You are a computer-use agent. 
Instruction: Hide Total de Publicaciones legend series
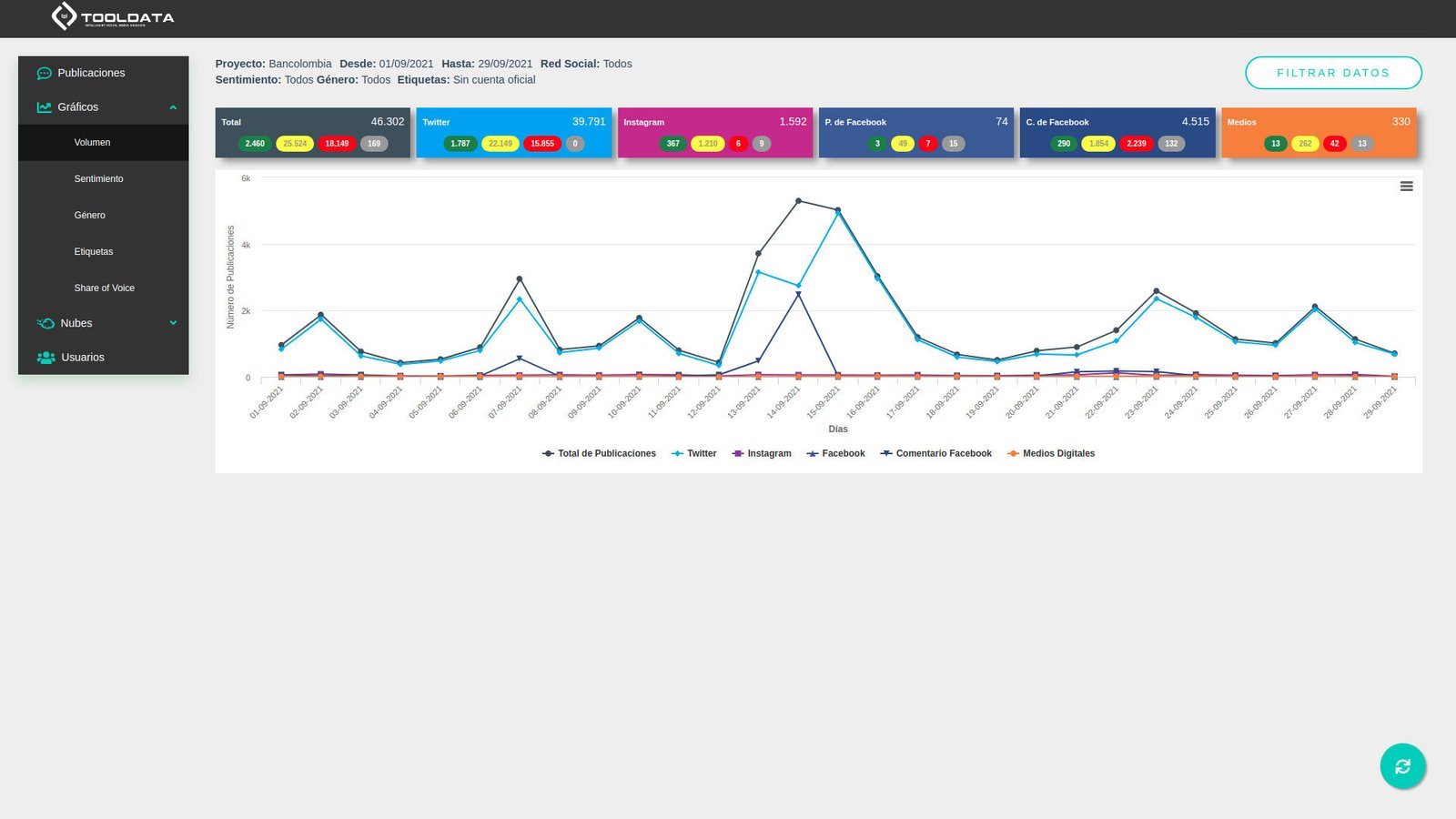coord(599,453)
